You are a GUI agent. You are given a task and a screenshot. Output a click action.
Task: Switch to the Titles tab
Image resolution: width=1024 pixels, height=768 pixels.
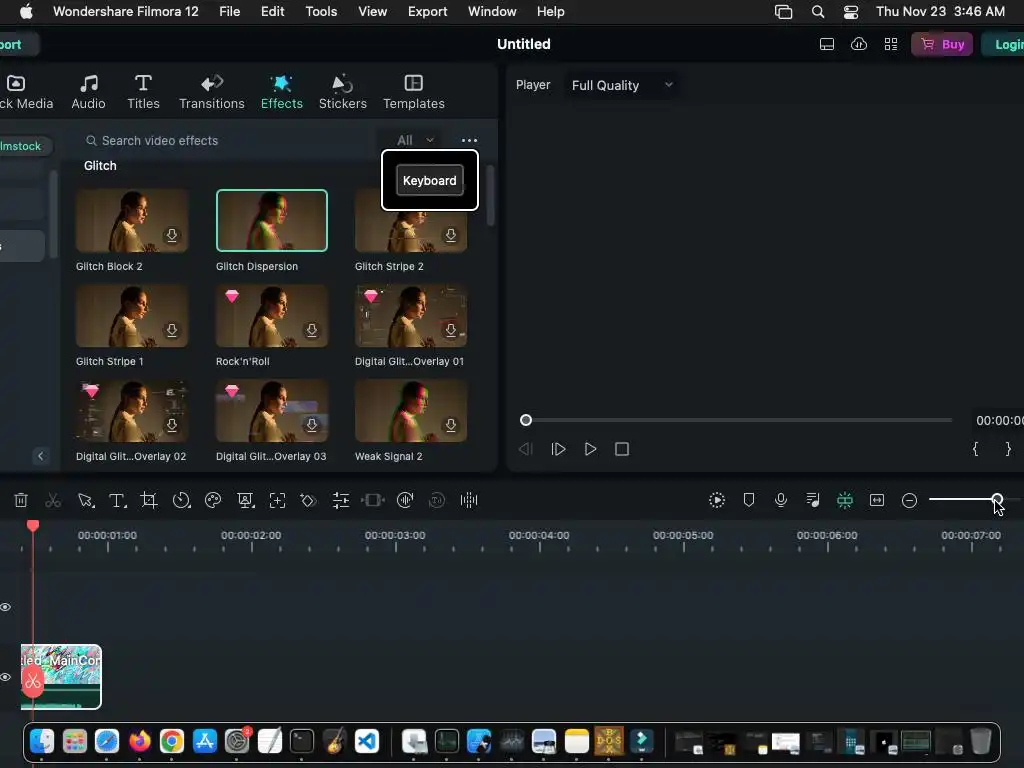coord(143,92)
